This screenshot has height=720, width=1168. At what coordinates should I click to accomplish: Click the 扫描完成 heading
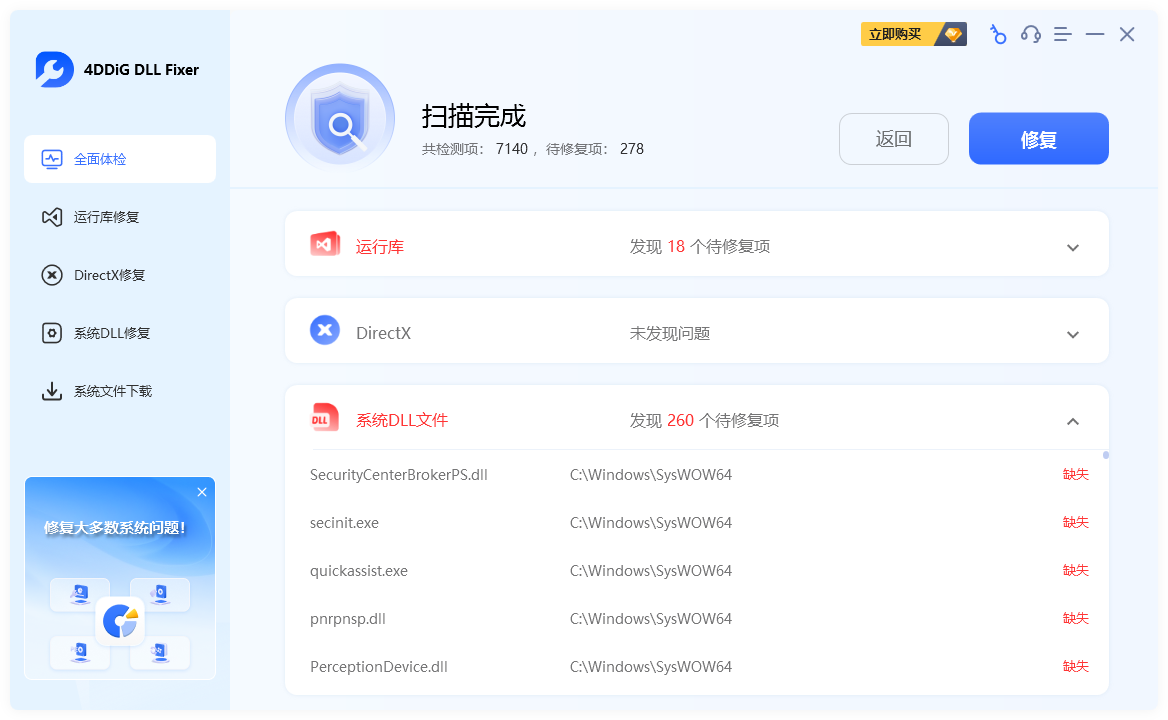(474, 116)
